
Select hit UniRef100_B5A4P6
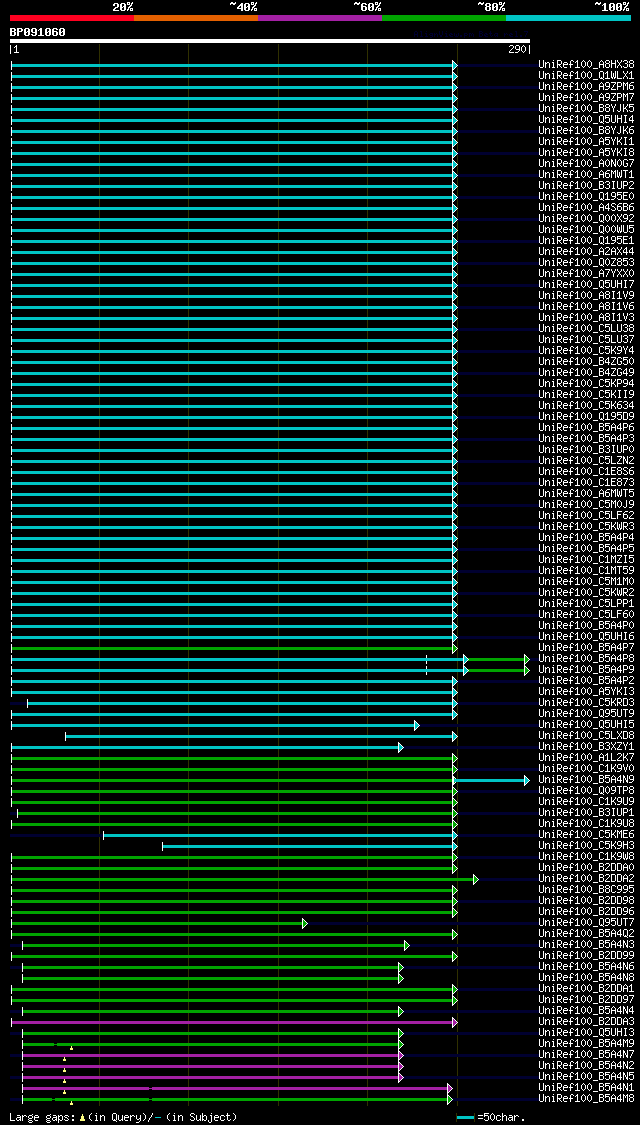point(586,428)
